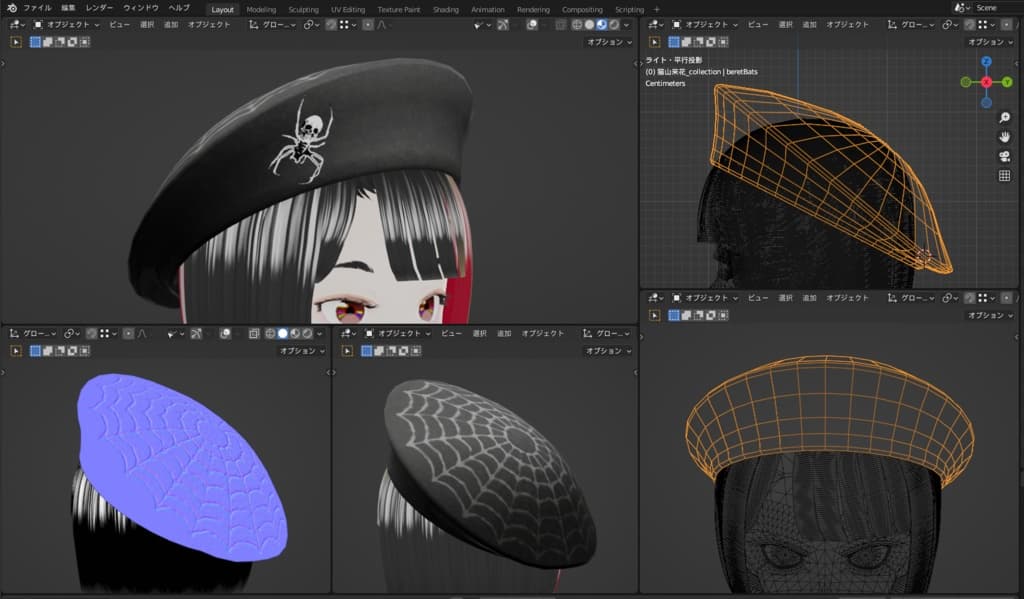Switch to the UV Editing workspace tab

[348, 9]
